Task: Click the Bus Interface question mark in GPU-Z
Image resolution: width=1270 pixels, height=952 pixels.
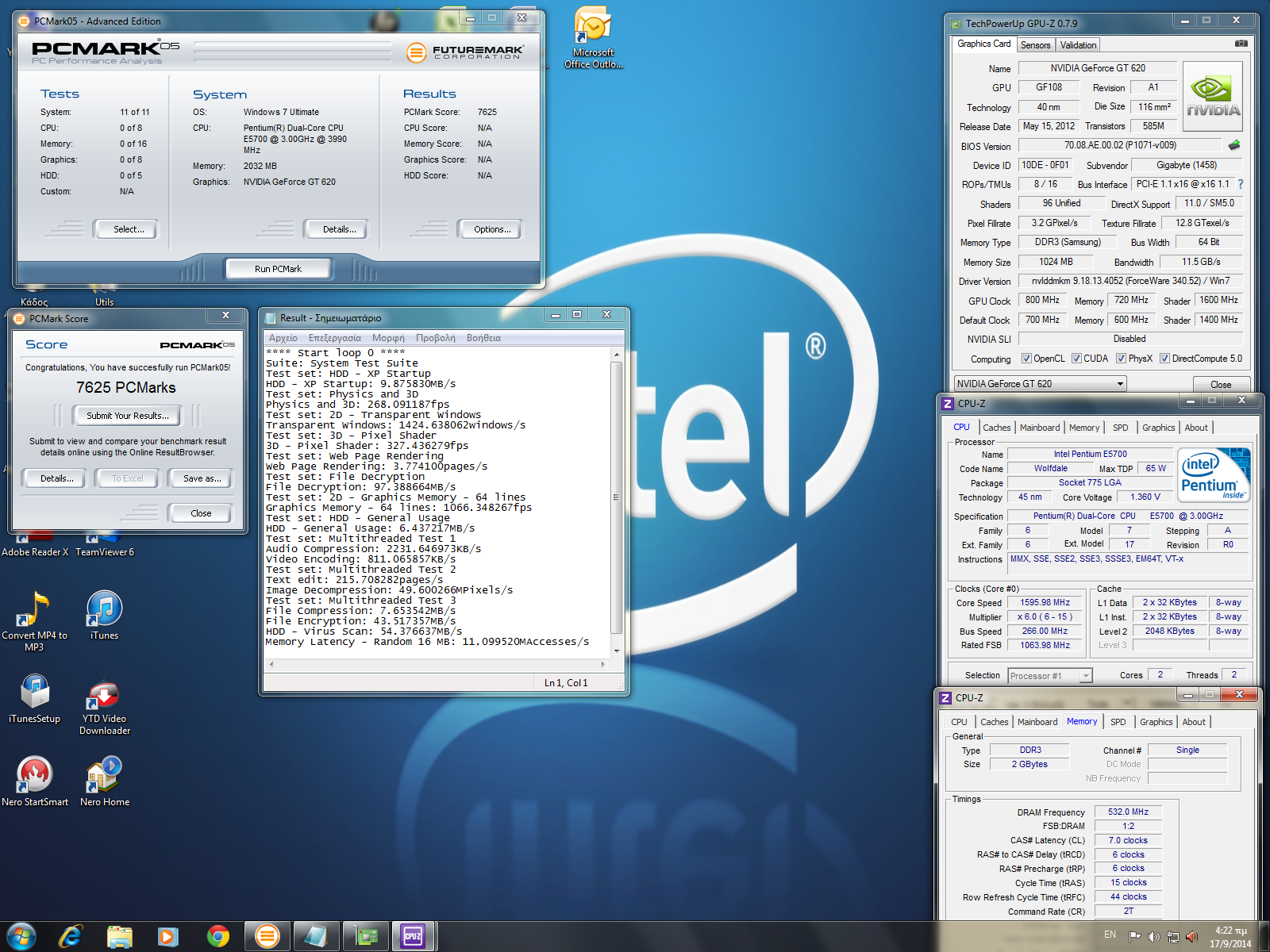Action: [1241, 184]
